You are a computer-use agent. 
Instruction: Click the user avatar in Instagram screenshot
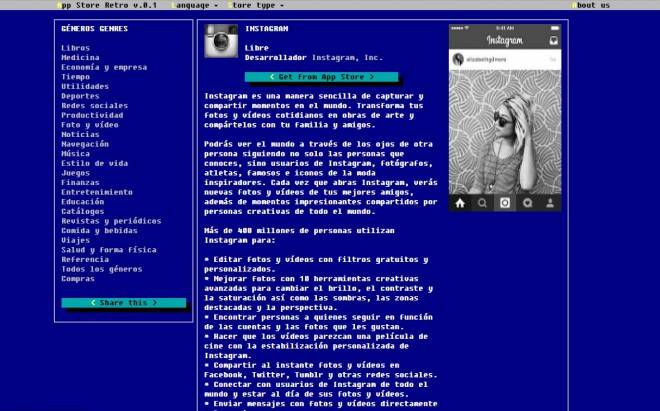click(458, 59)
